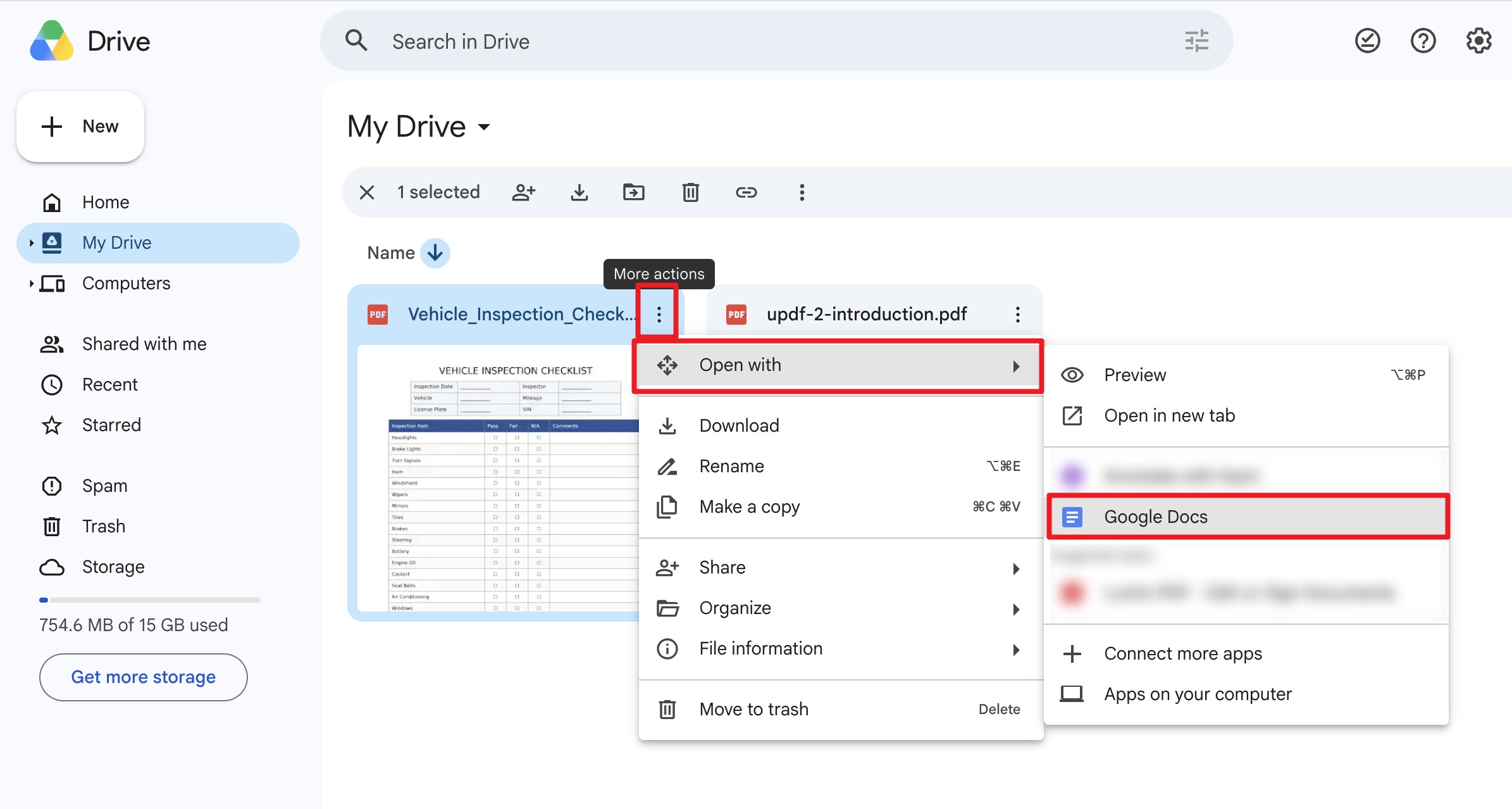Click 754.6 MB of 15 GB used text
The height and width of the screenshot is (809, 1512).
(x=133, y=625)
